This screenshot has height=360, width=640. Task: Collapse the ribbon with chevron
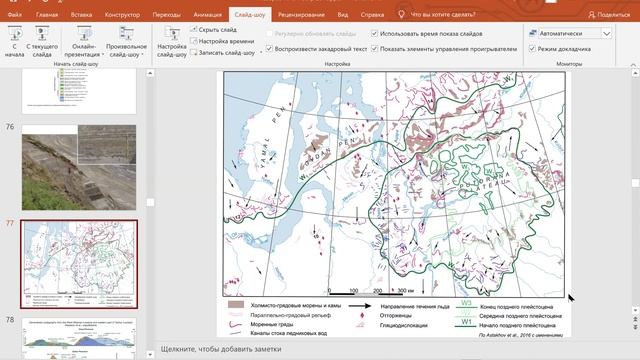pos(633,64)
